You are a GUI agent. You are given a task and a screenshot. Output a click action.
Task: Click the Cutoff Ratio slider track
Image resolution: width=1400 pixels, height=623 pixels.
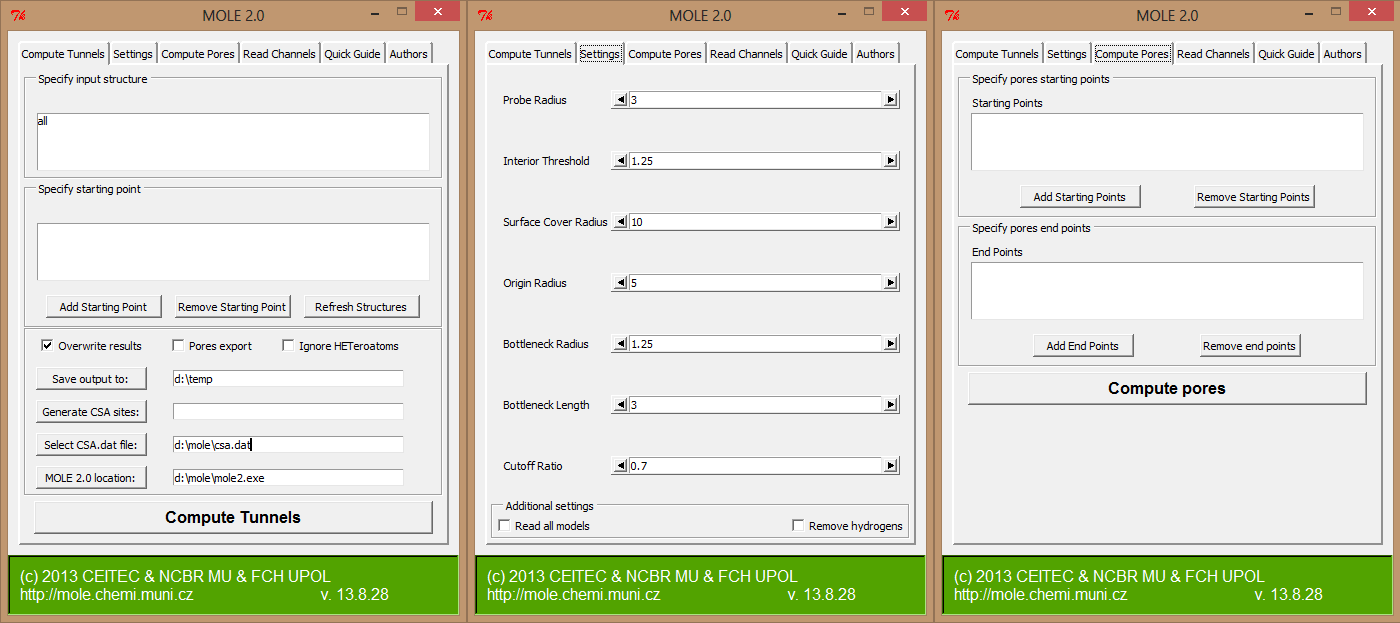pyautogui.click(x=755, y=466)
